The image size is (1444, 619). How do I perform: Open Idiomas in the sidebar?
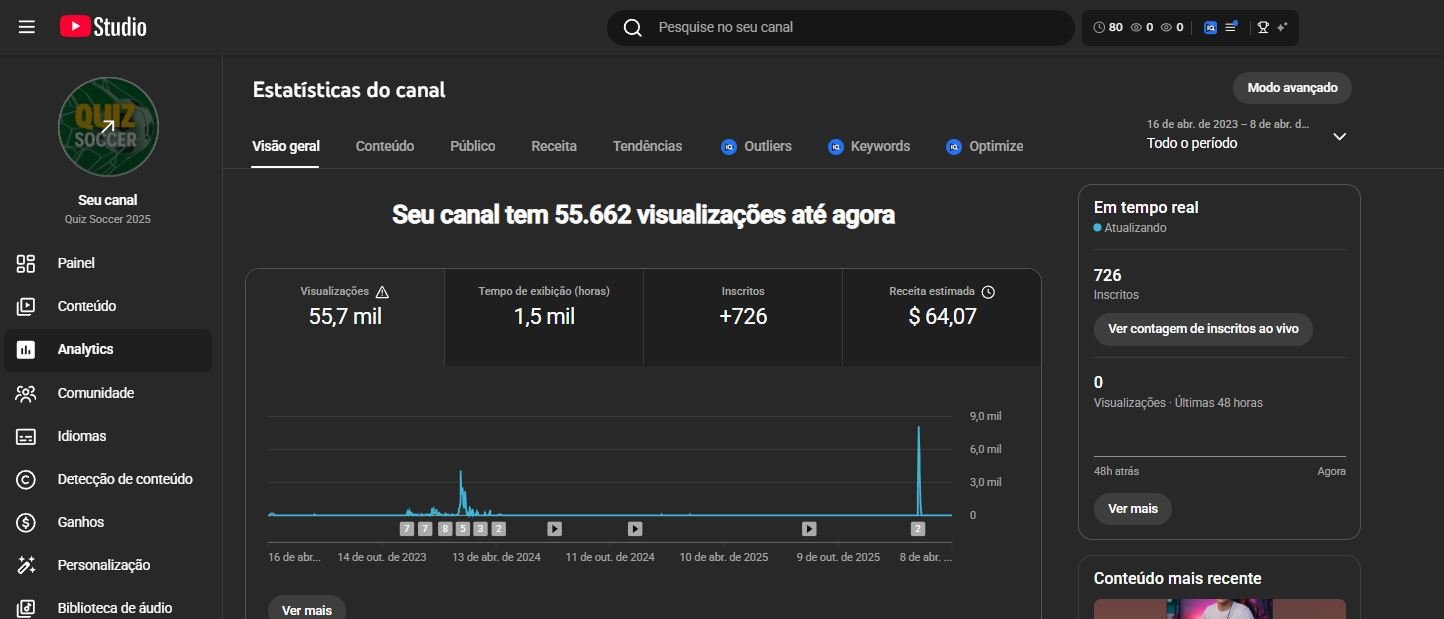108,436
